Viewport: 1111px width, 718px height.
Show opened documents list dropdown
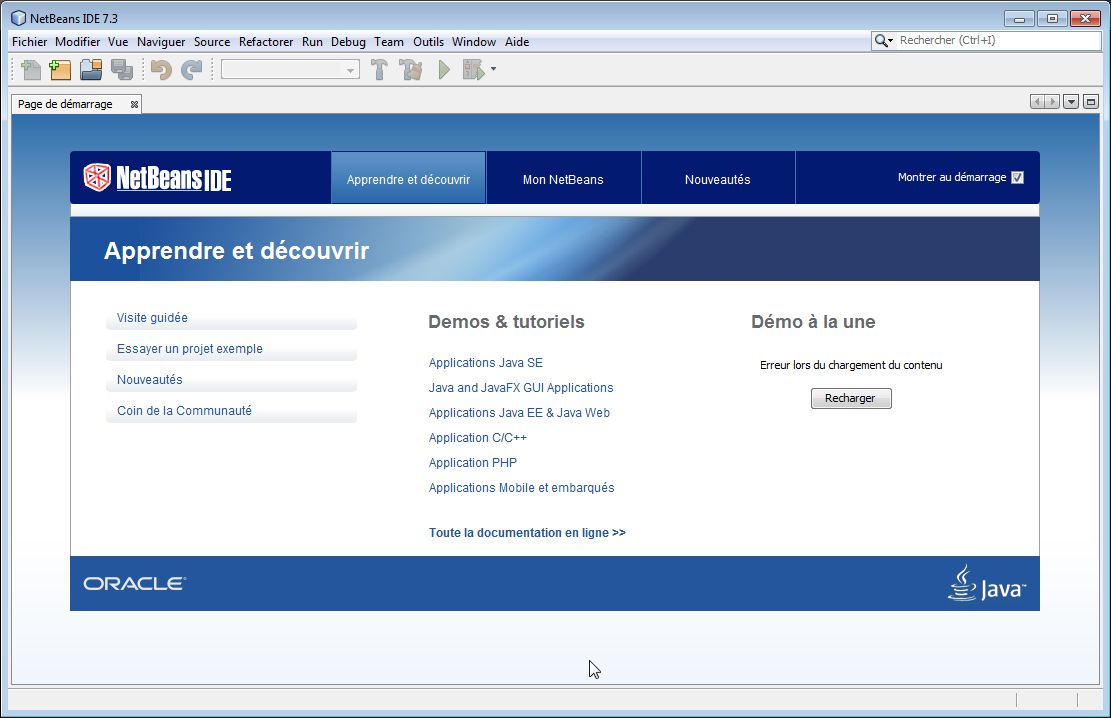1071,102
